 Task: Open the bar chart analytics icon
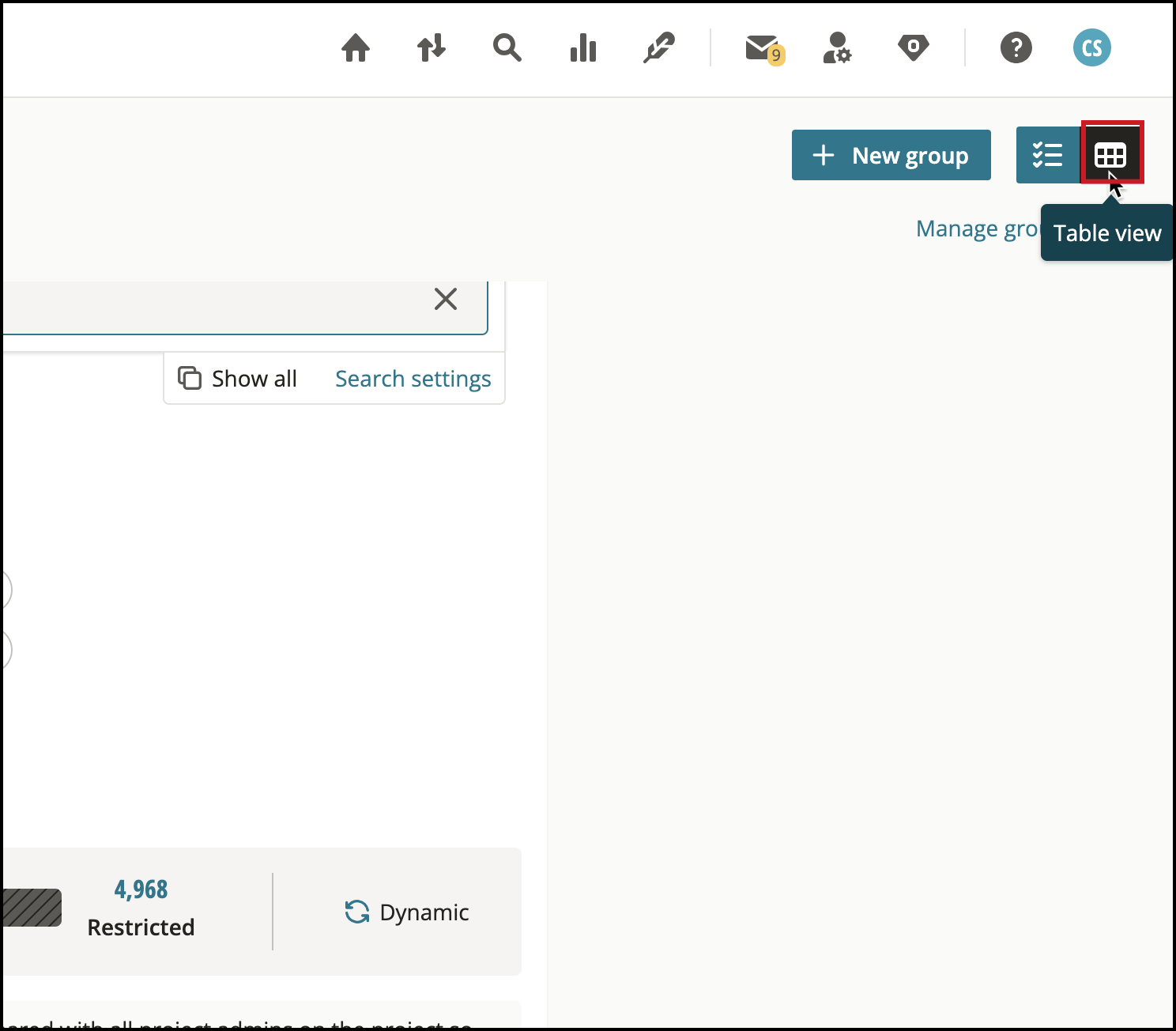point(583,48)
